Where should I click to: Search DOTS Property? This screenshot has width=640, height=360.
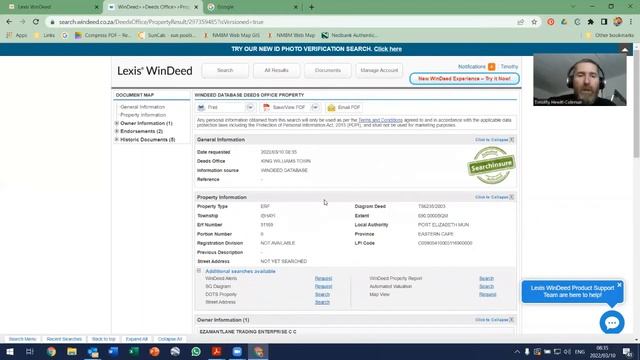322,294
